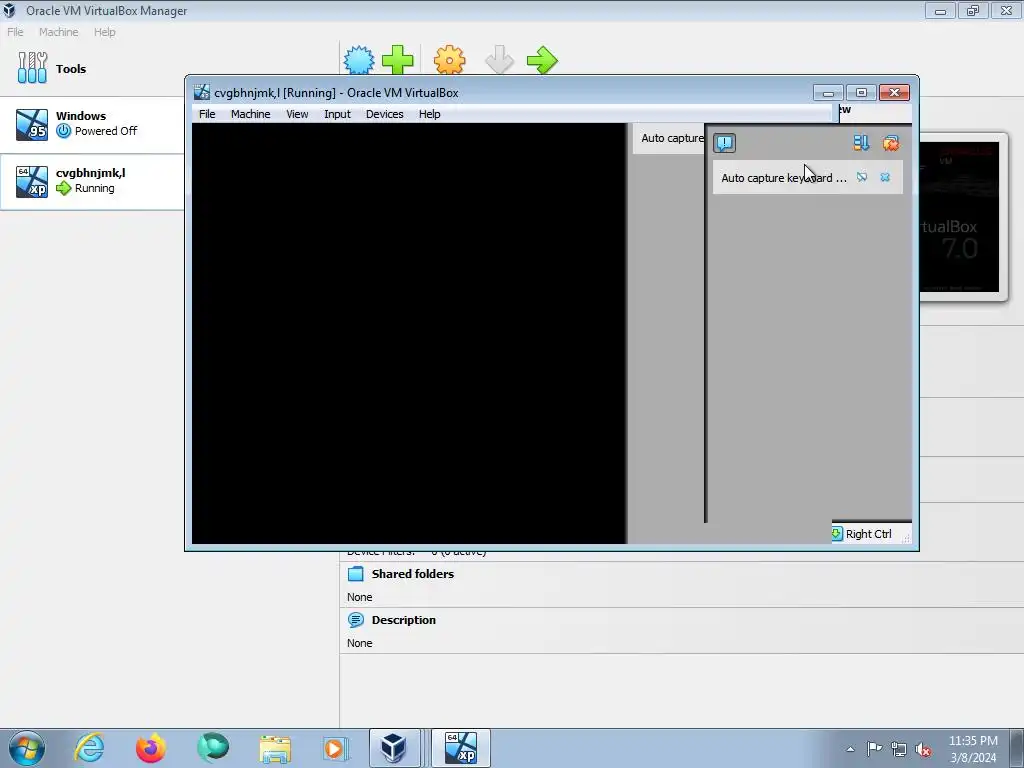
Task: Click the do-not-show-again icon on Auto capture notification
Action: coord(862,177)
